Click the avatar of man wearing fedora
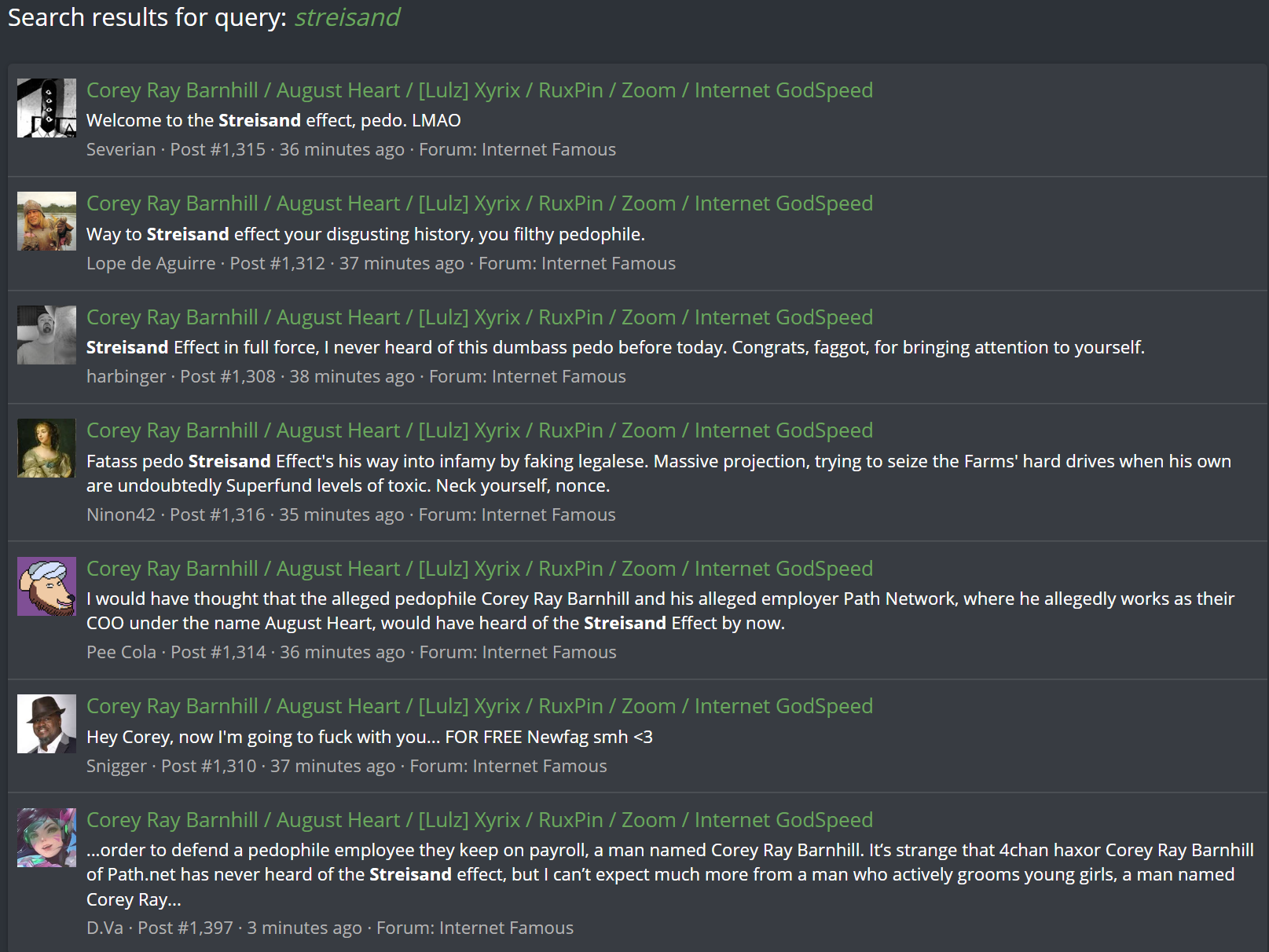The image size is (1269, 952). pos(46,723)
